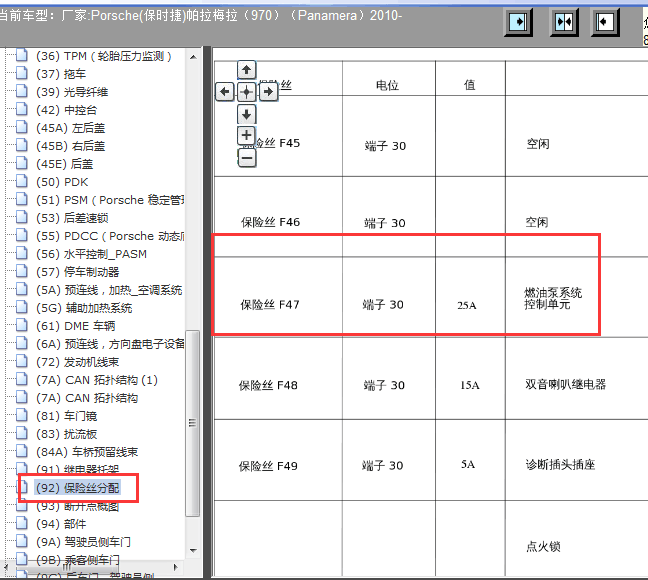Open (55) PDCC tree item
Screen dimensions: 648x580
click(110, 236)
